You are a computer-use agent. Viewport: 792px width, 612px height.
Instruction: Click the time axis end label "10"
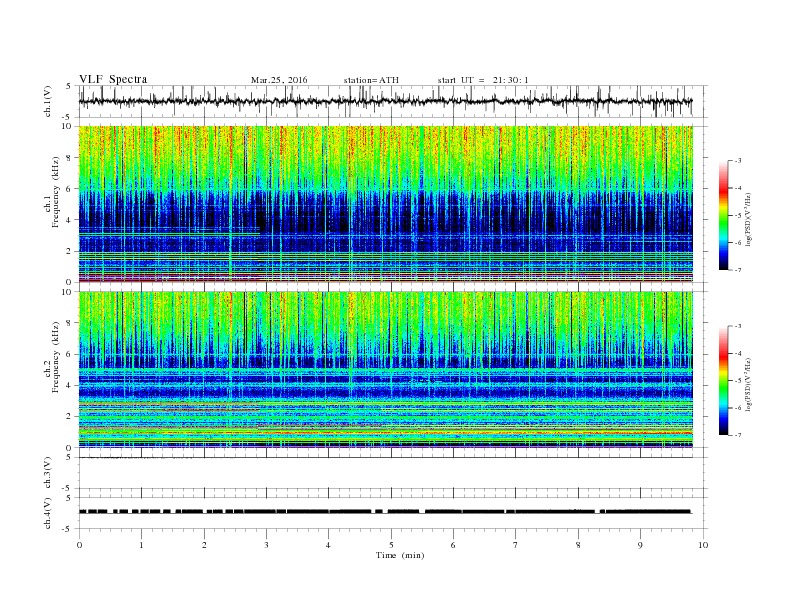(x=703, y=545)
